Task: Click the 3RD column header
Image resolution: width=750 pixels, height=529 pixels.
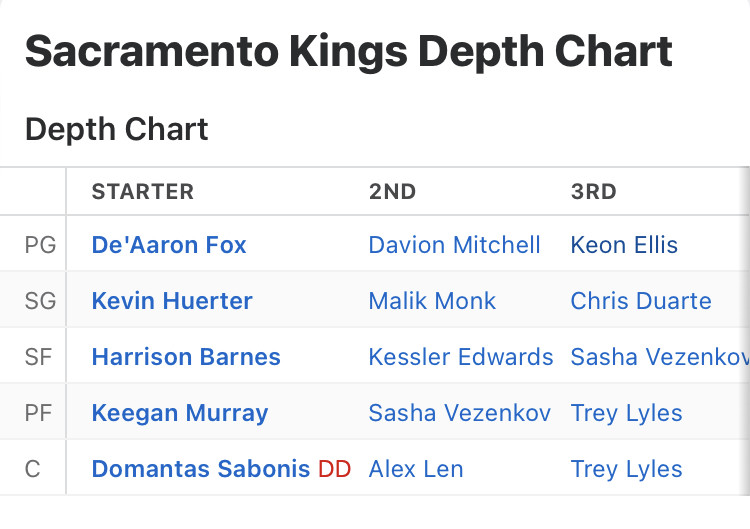Action: [x=594, y=192]
